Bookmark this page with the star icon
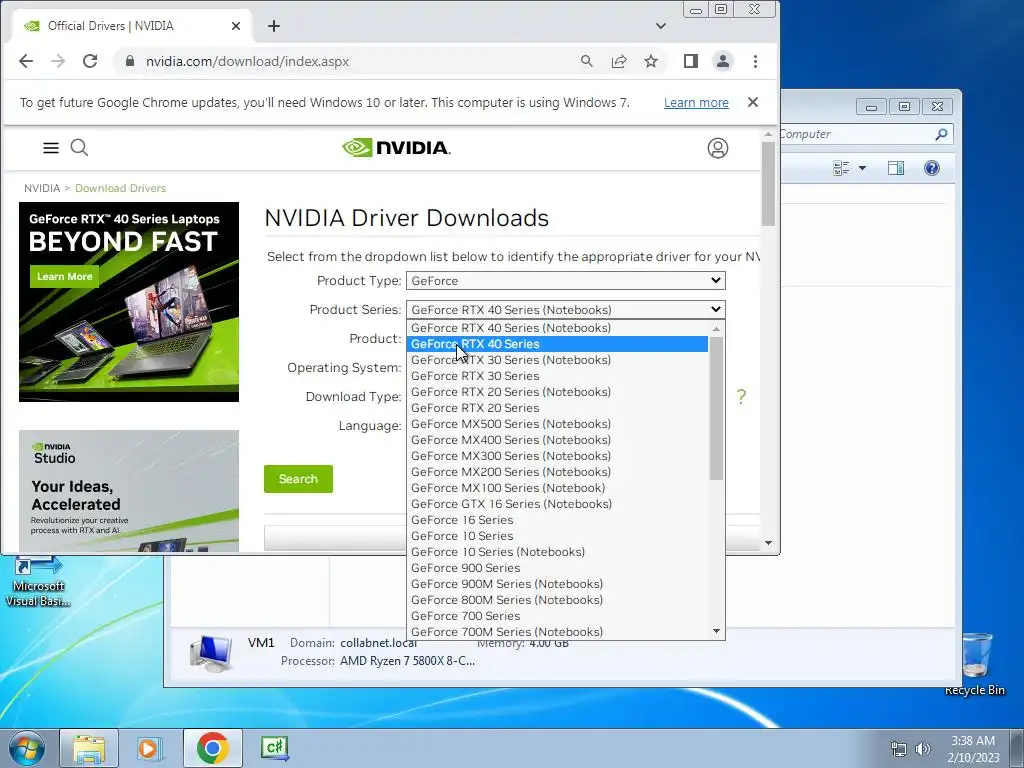1024x768 pixels. 651,61
